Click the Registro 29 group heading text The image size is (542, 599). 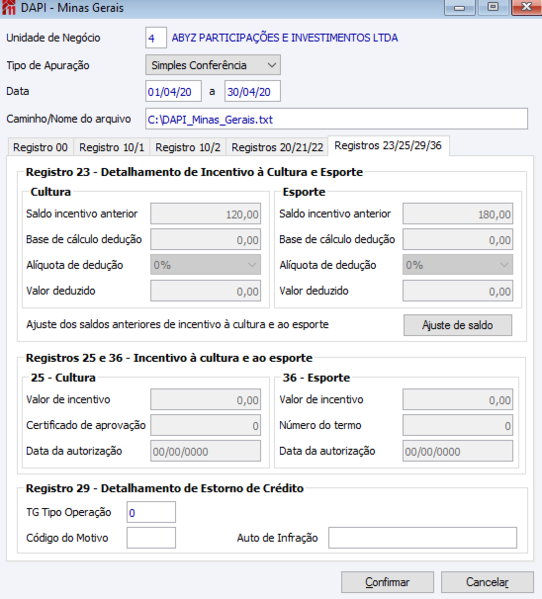(x=165, y=488)
